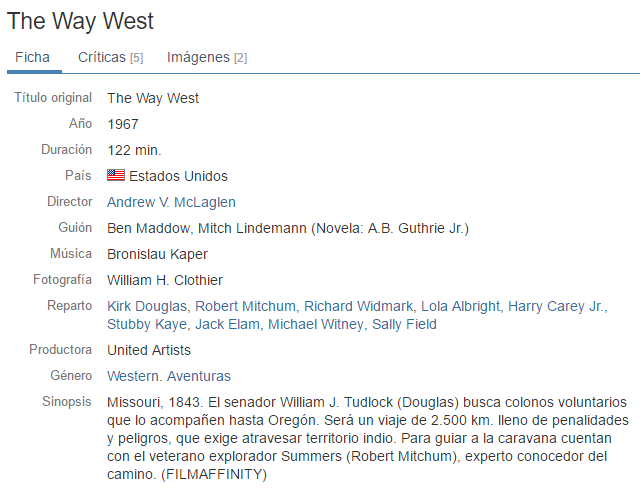Open Michael Witney cast link
The height and width of the screenshot is (498, 640).
pos(316,324)
